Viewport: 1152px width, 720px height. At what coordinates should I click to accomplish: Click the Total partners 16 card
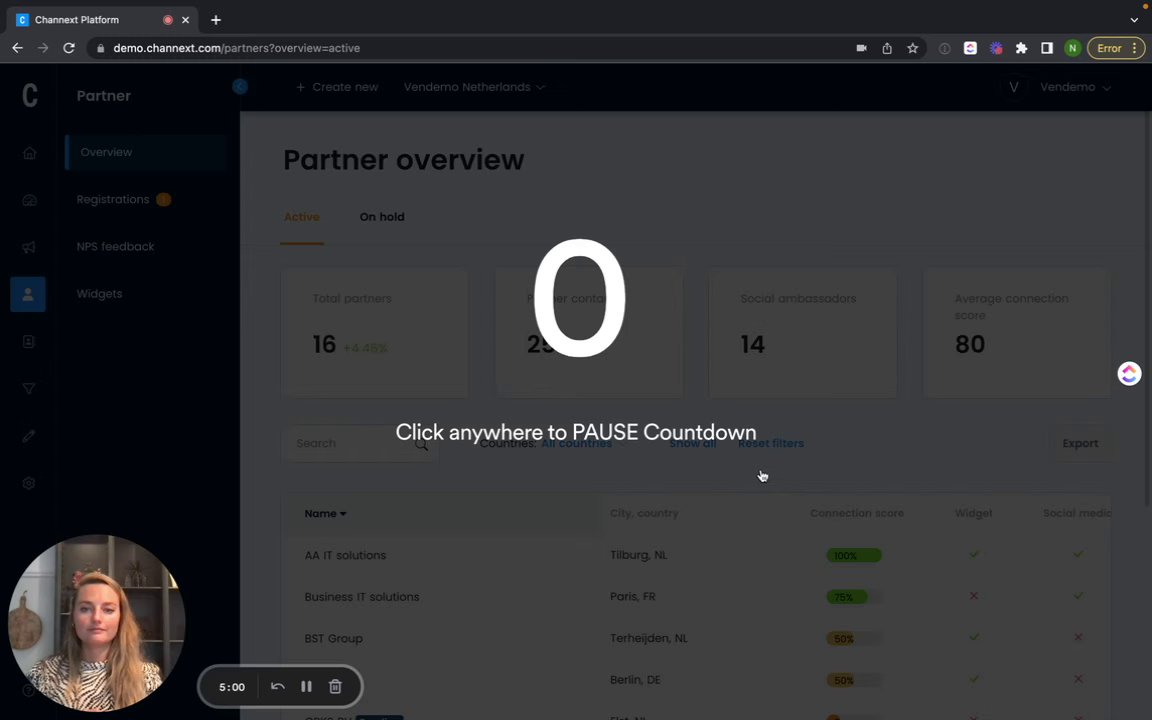pyautogui.click(x=375, y=333)
